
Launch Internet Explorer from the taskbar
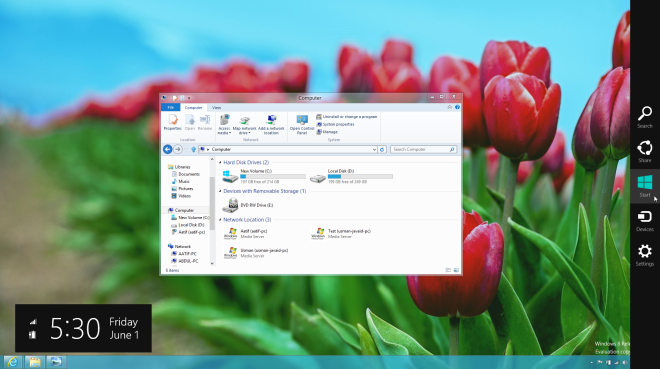coord(13,362)
